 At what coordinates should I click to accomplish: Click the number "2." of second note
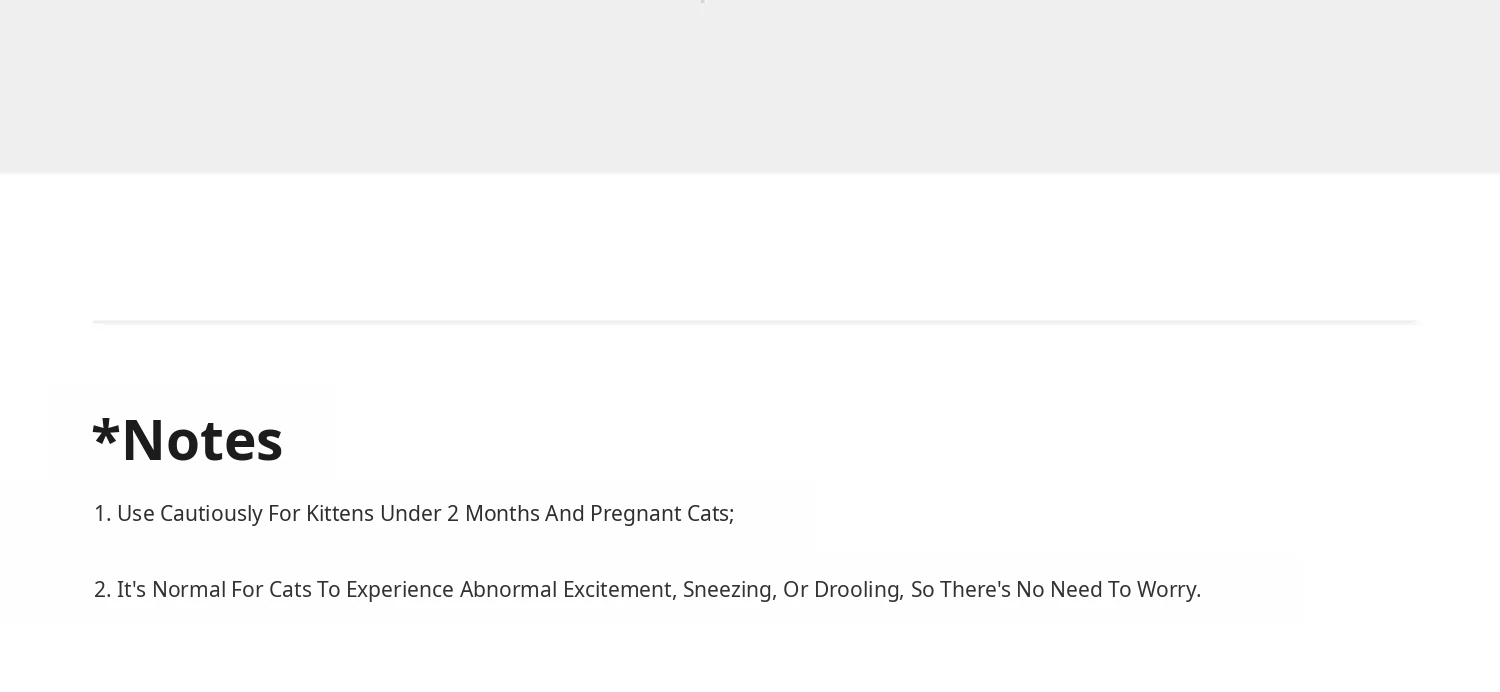[x=102, y=590]
